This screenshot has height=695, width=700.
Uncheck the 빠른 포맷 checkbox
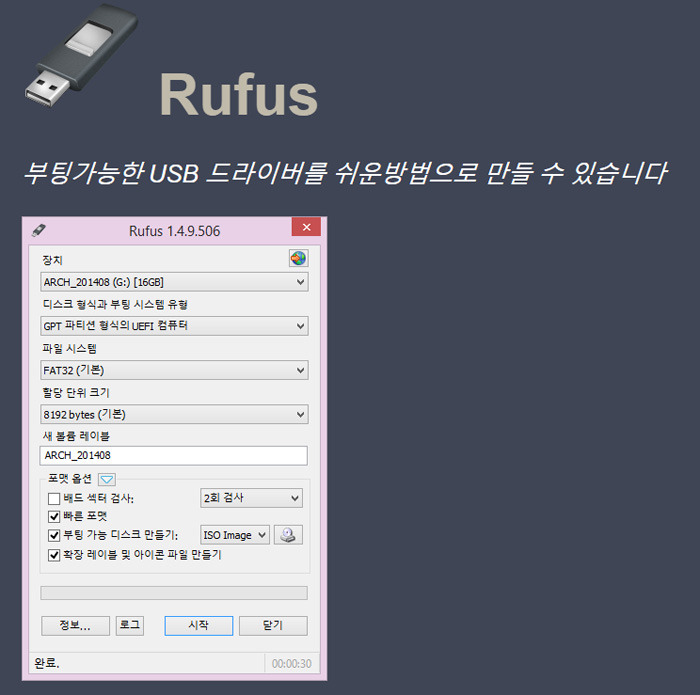click(54, 516)
